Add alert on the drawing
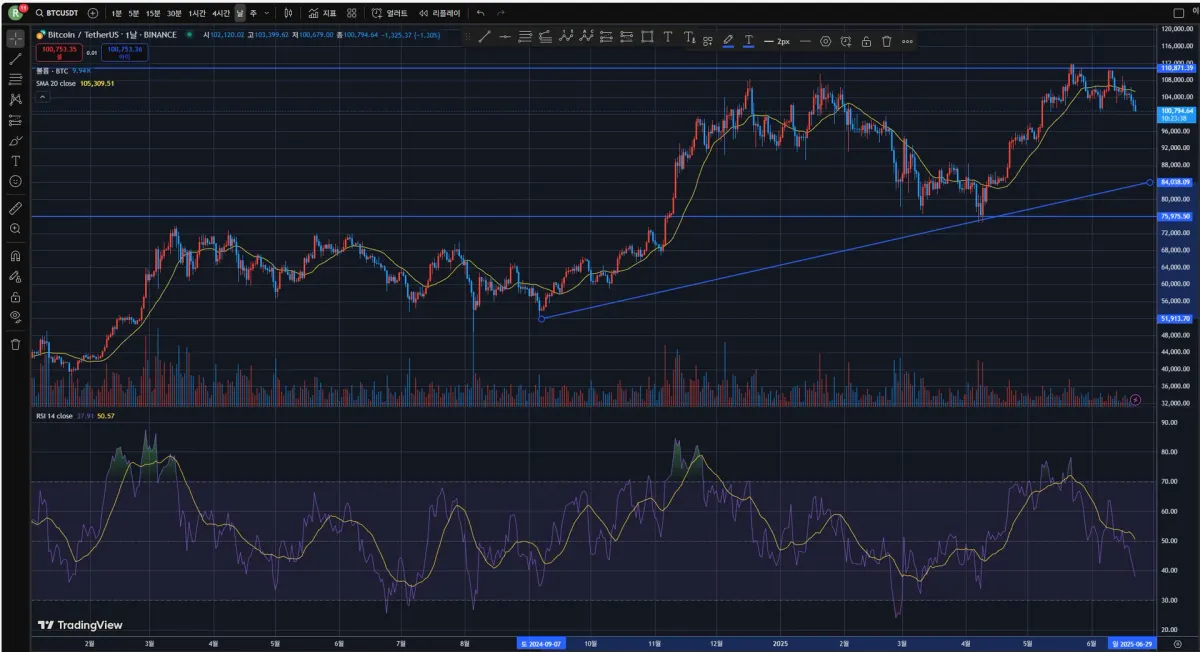This screenshot has width=1200, height=652. (x=846, y=41)
